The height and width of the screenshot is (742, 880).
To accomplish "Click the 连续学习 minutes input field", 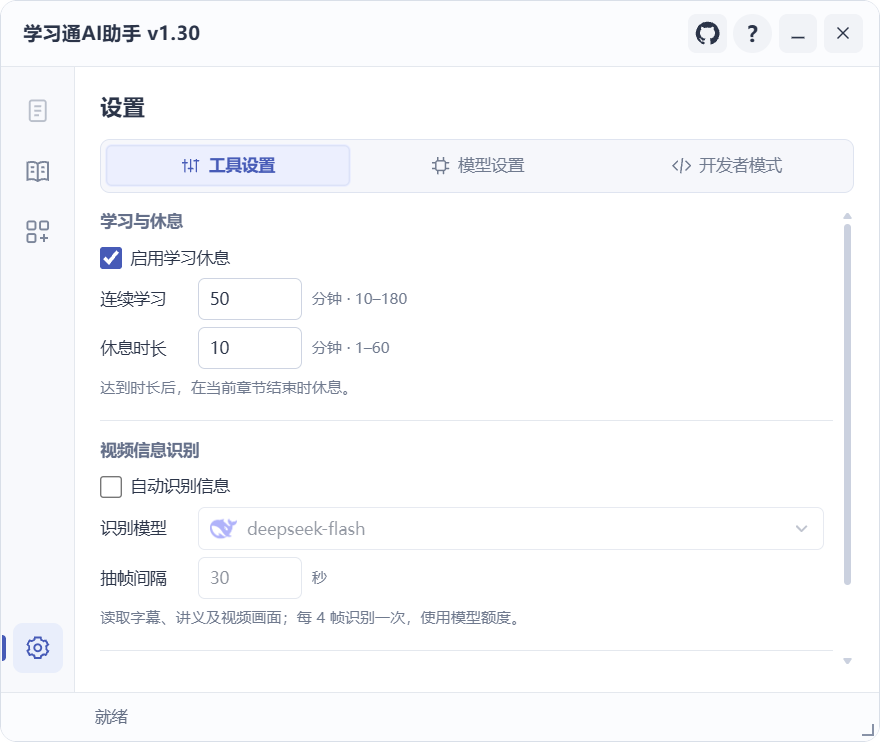I will point(250,299).
